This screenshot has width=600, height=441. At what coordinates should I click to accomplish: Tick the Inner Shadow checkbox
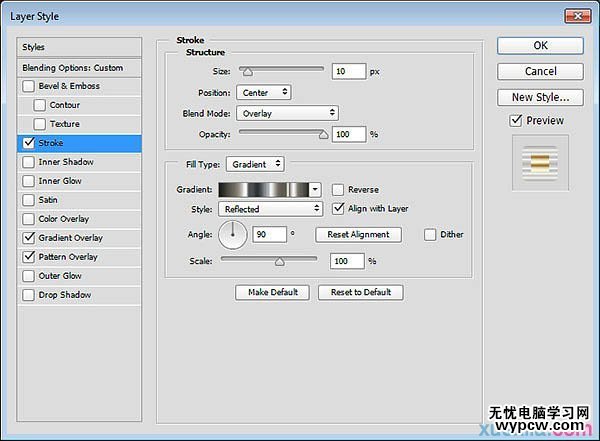coord(28,162)
